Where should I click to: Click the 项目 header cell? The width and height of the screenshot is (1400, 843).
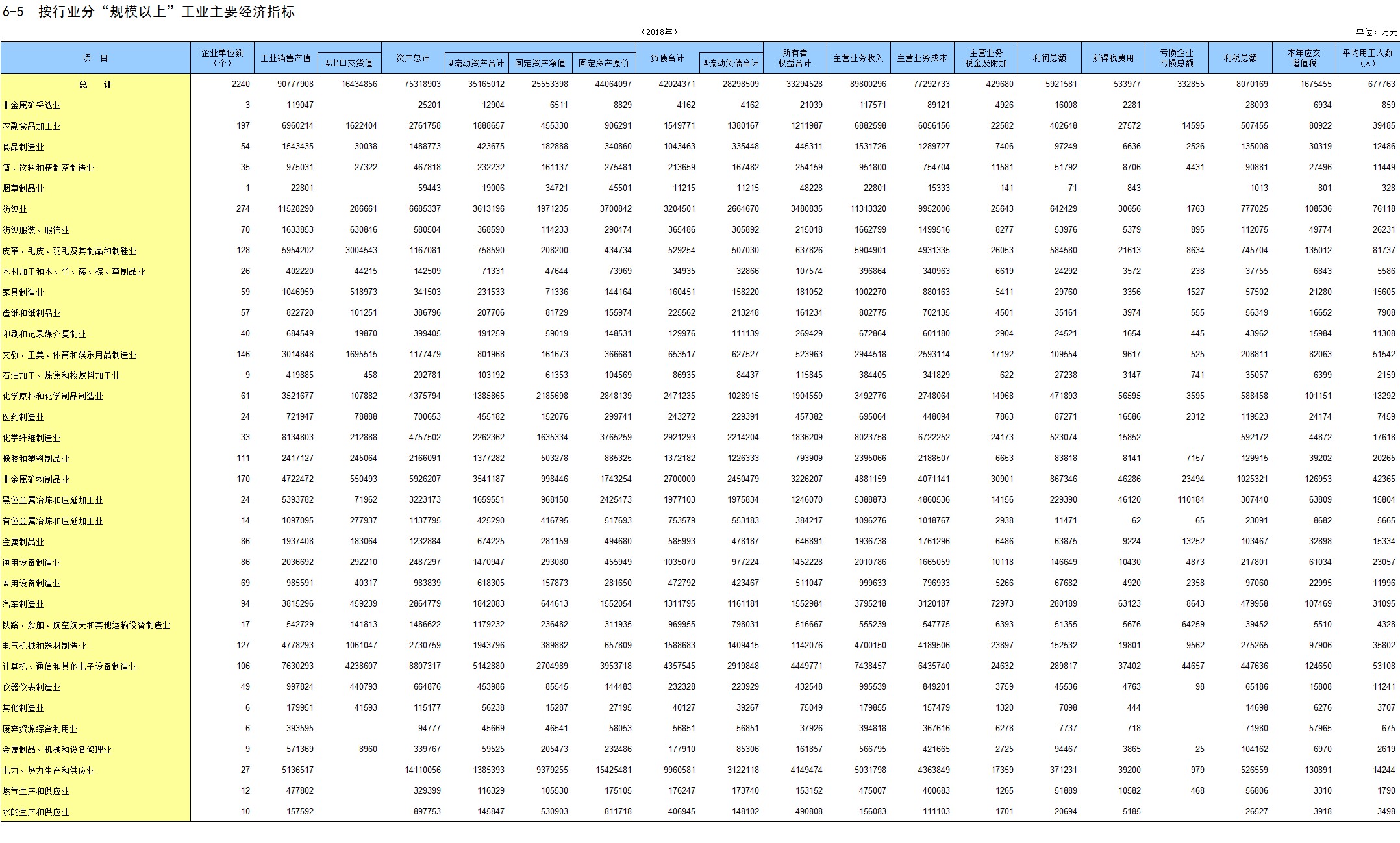click(x=95, y=58)
